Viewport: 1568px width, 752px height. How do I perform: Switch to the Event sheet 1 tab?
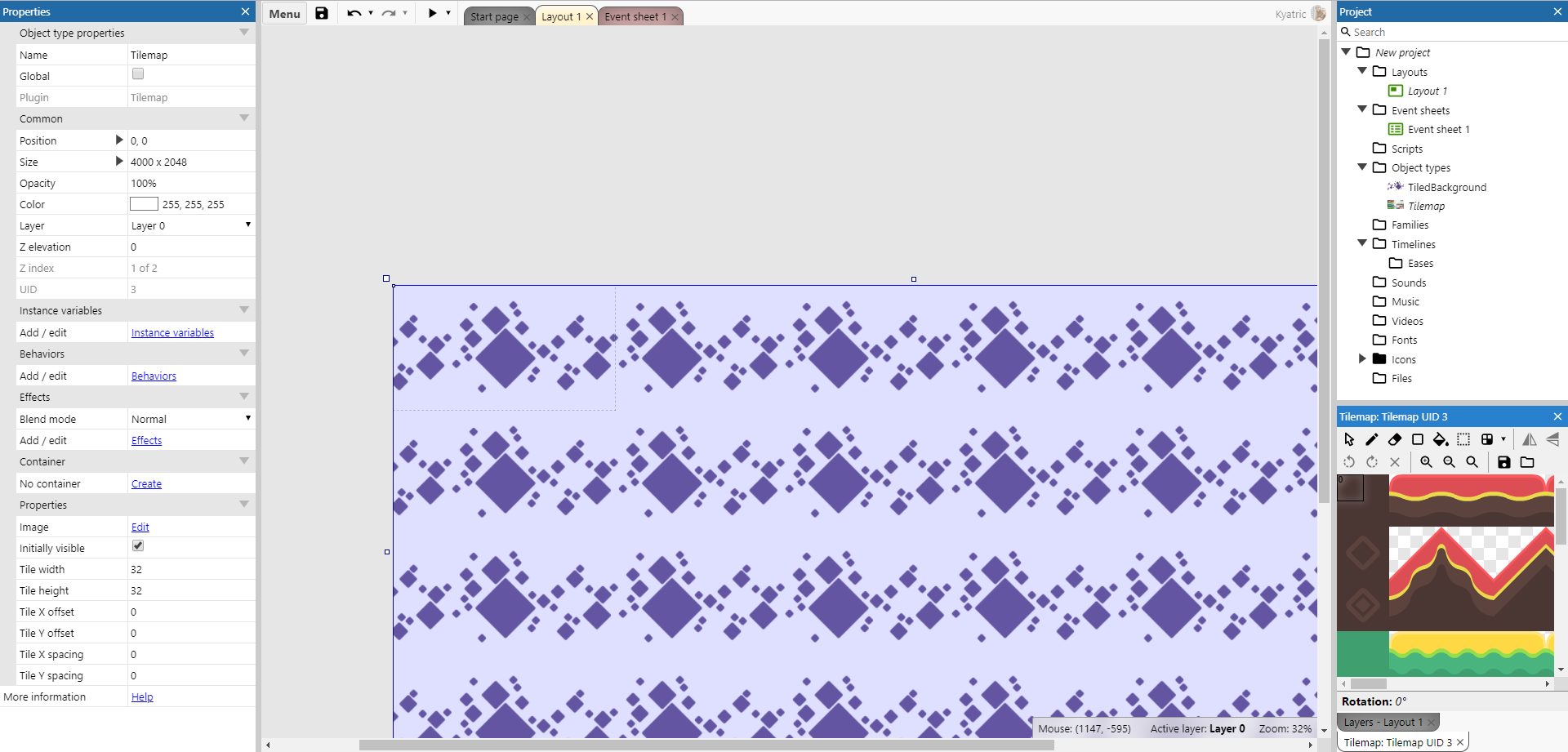point(635,16)
